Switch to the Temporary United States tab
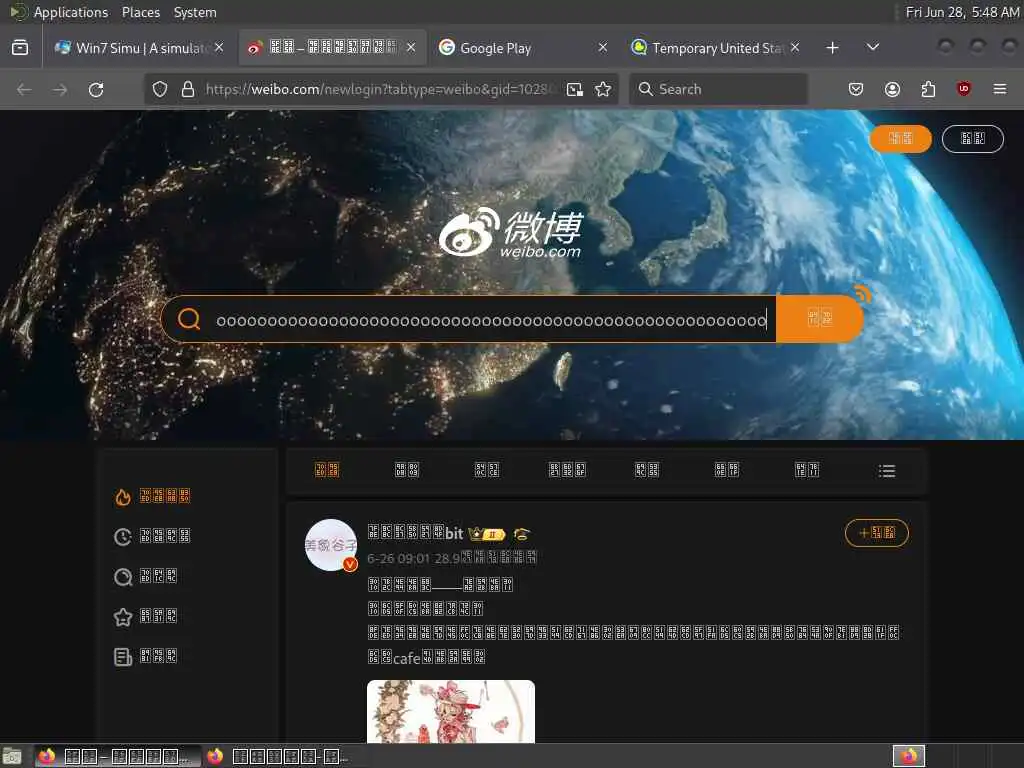This screenshot has height=768, width=1024. [714, 48]
